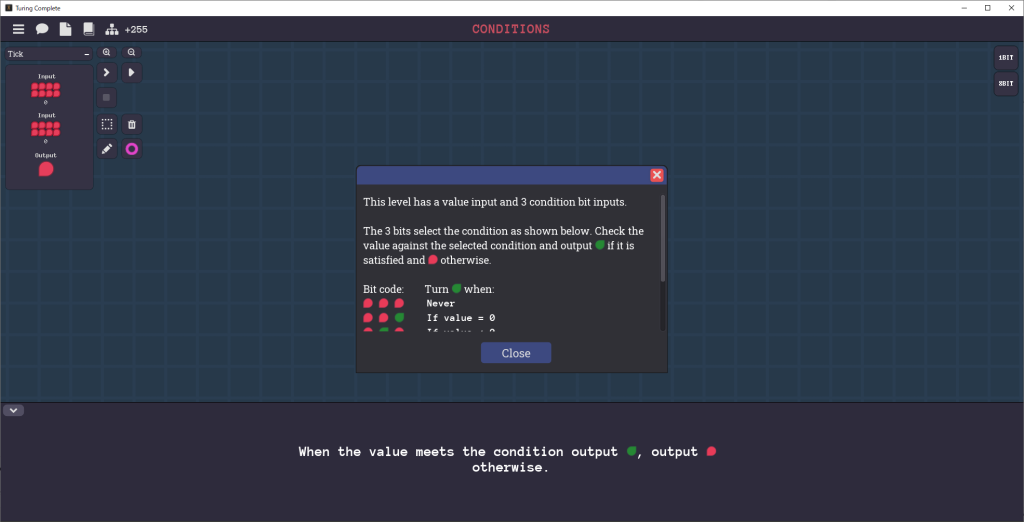Open the hamburger main menu
Viewport: 1024px width, 522px height.
pos(18,29)
